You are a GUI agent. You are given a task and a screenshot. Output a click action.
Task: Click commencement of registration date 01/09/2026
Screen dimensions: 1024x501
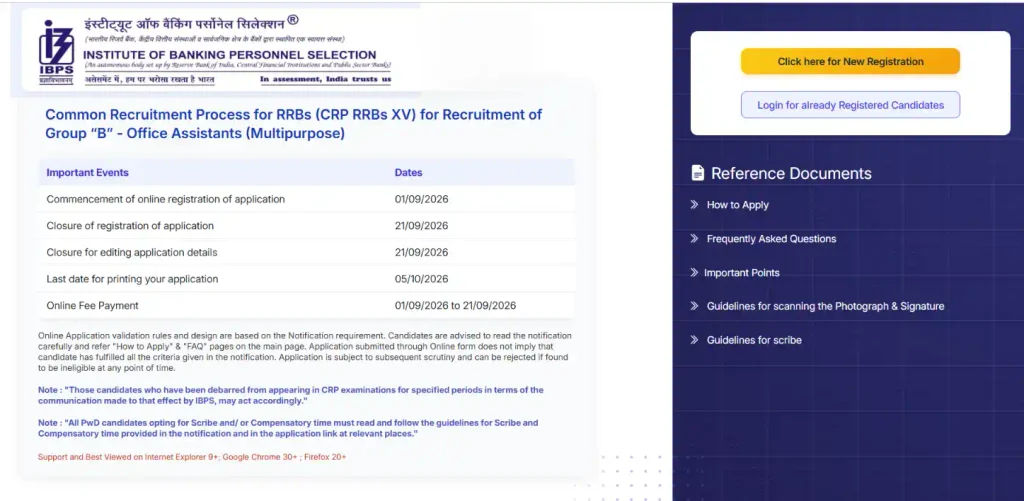pos(421,199)
